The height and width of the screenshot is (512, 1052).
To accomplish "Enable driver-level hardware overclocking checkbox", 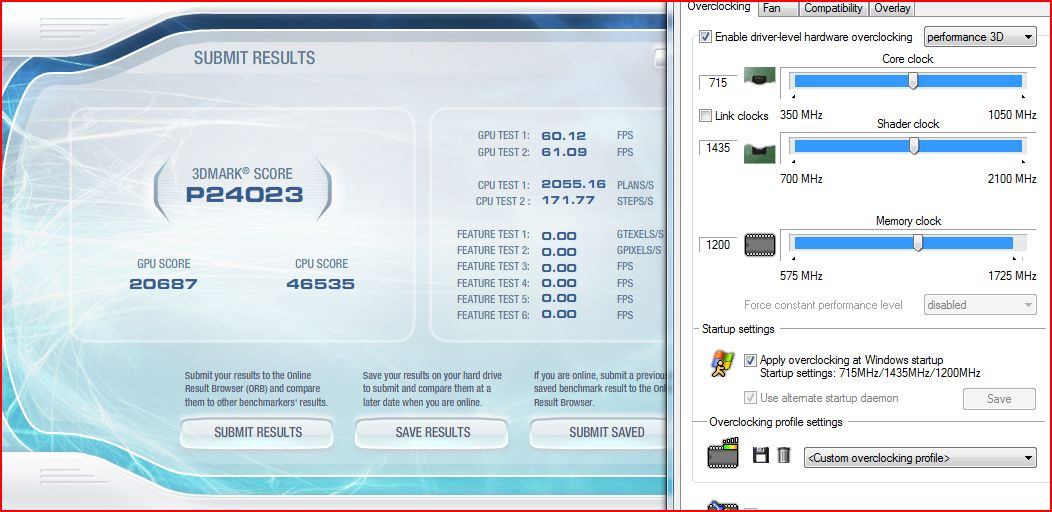I will (705, 37).
